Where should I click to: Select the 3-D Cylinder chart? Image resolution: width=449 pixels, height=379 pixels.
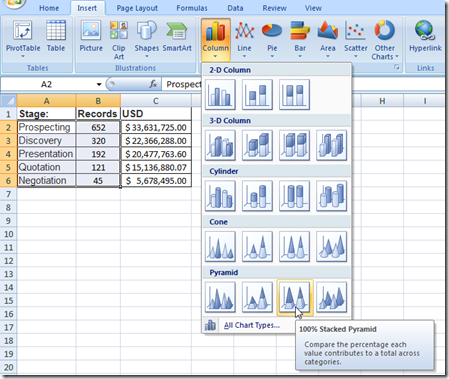[331, 196]
